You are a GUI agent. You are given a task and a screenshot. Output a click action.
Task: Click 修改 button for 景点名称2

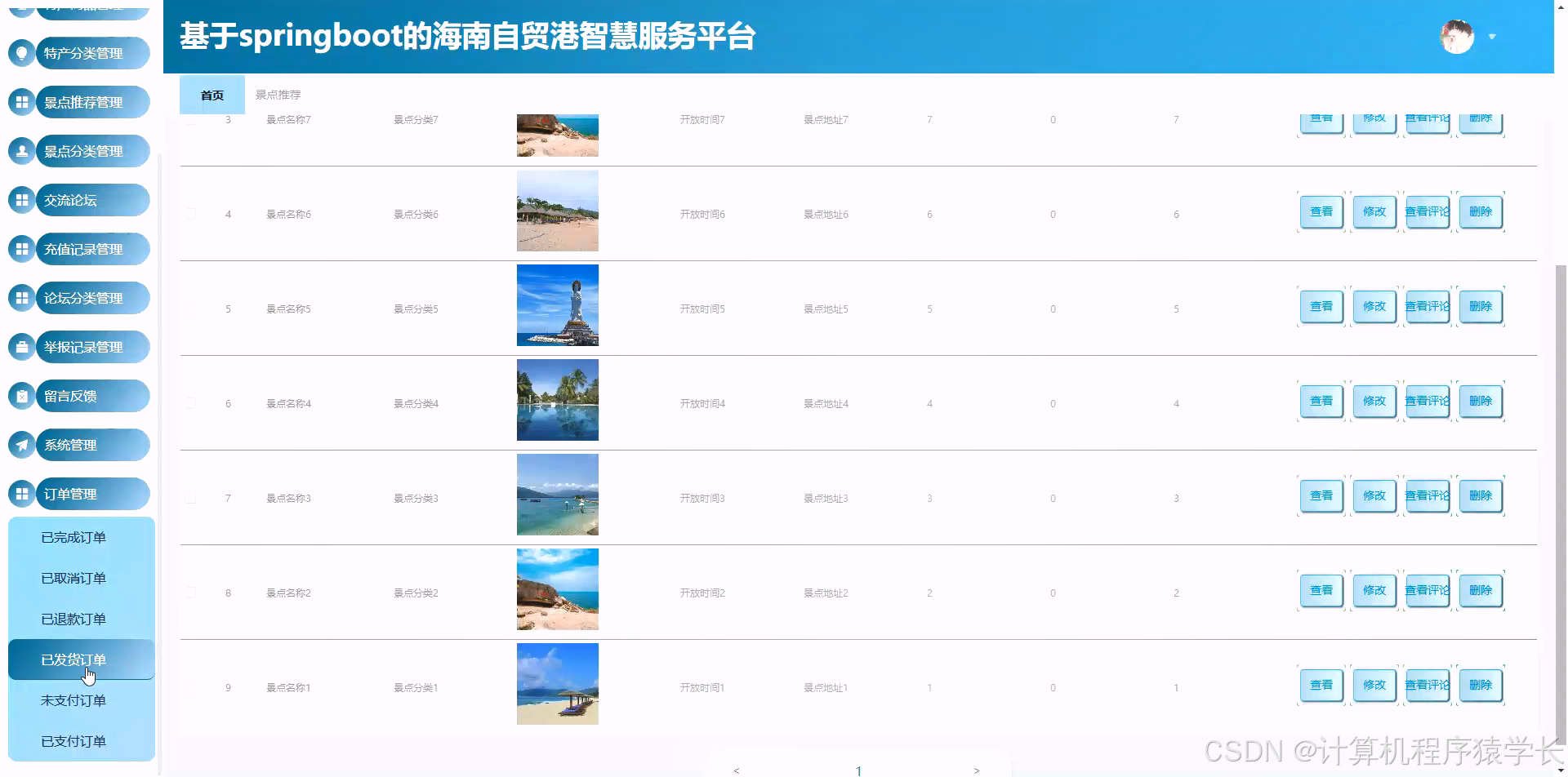pyautogui.click(x=1374, y=590)
